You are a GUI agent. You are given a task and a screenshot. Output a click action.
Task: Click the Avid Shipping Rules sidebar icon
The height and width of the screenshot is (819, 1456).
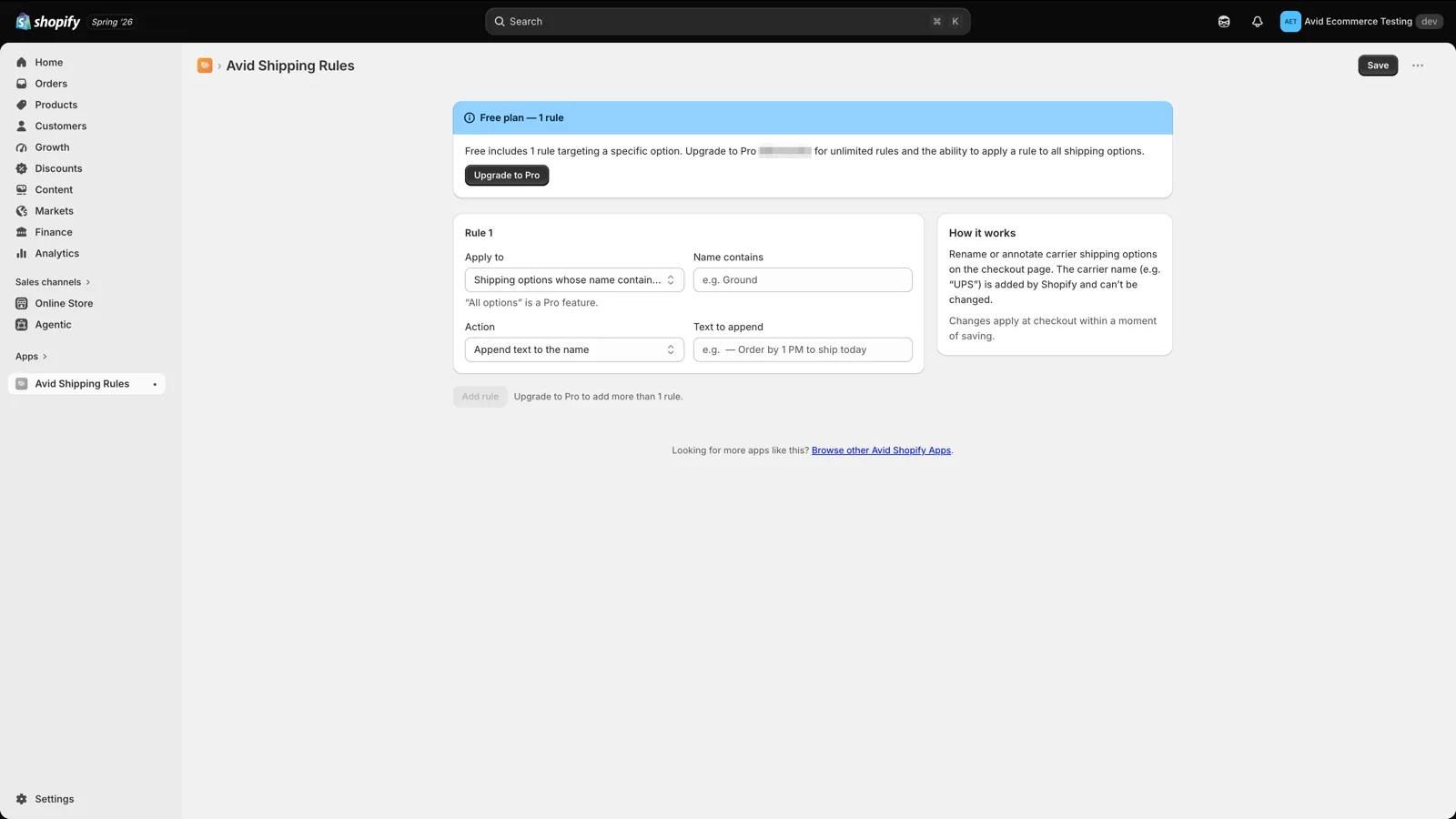(22, 384)
